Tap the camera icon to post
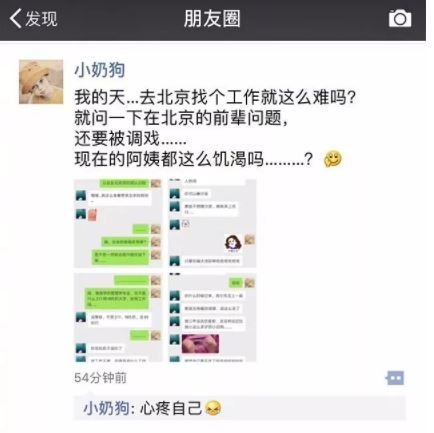Image resolution: width=434 pixels, height=433 pixels. tap(400, 19)
